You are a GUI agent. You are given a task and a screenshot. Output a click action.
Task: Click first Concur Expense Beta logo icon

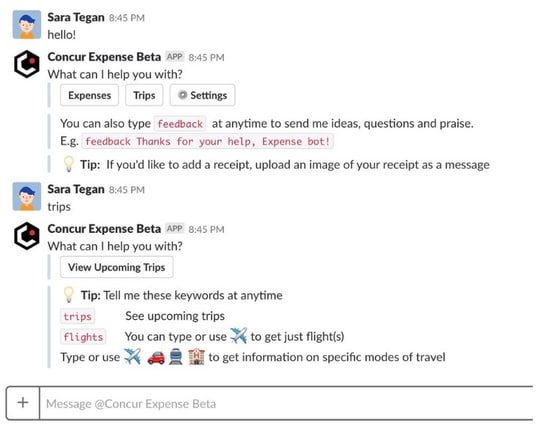coord(27,64)
